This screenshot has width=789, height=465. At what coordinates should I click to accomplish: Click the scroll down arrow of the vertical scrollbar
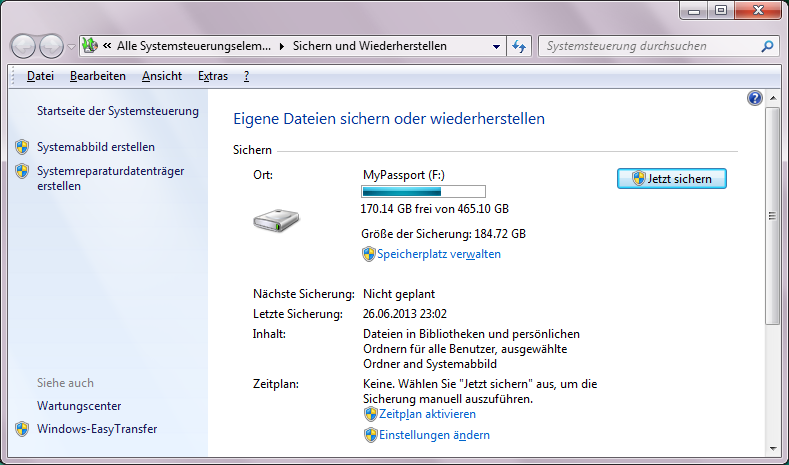point(772,449)
